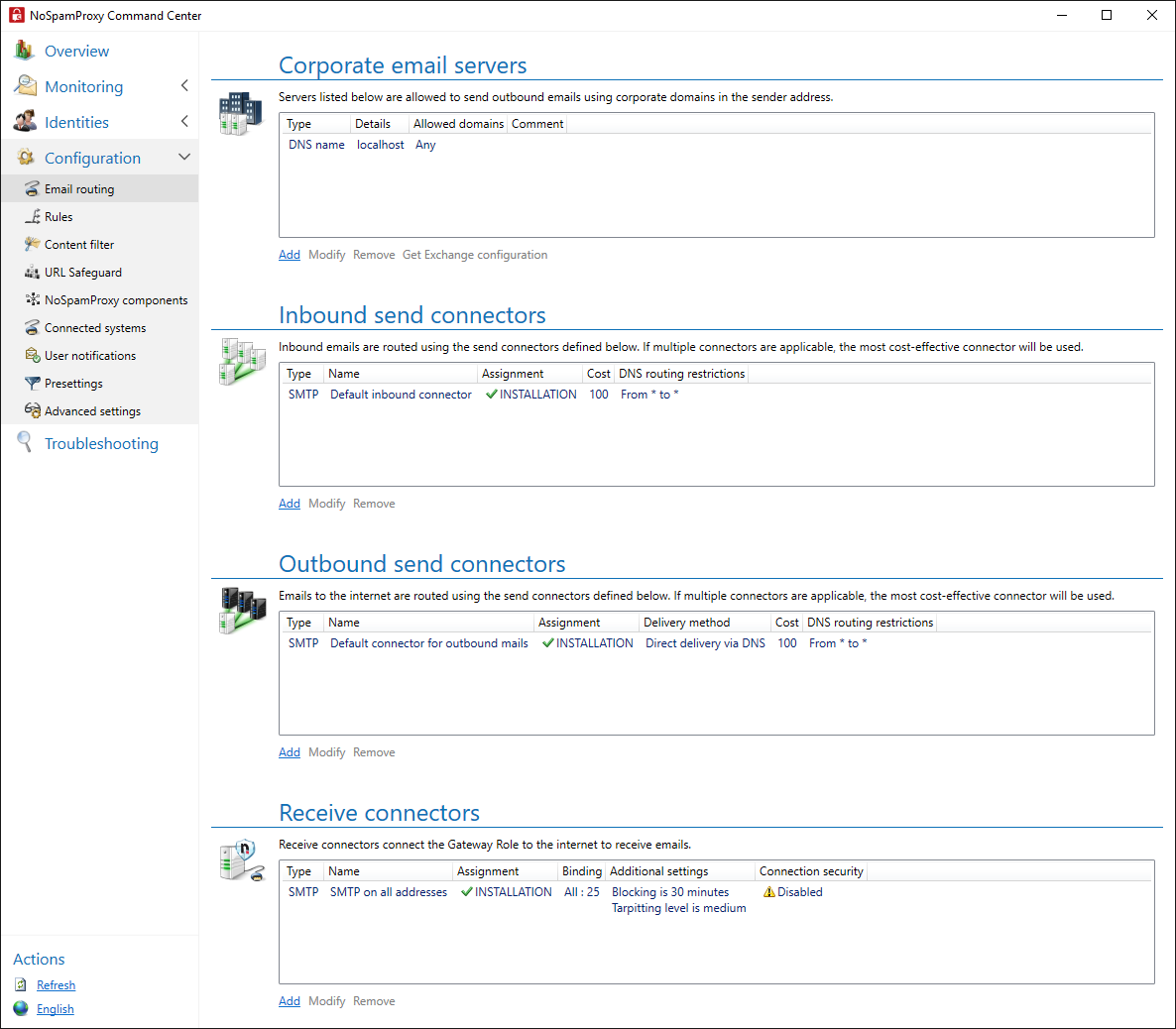Click the inbound Cost column header
Image resolution: width=1176 pixels, height=1029 pixels.
[x=599, y=374]
